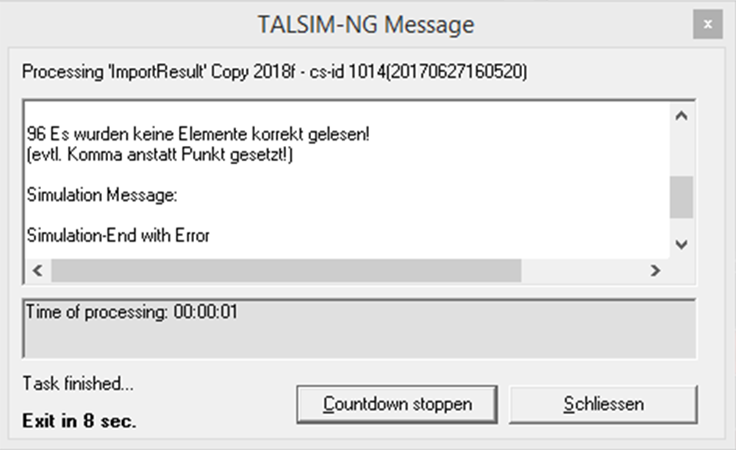Viewport: 736px width, 450px height.
Task: Click the 'Exit in 8 sec.' countdown text
Action: click(x=79, y=420)
